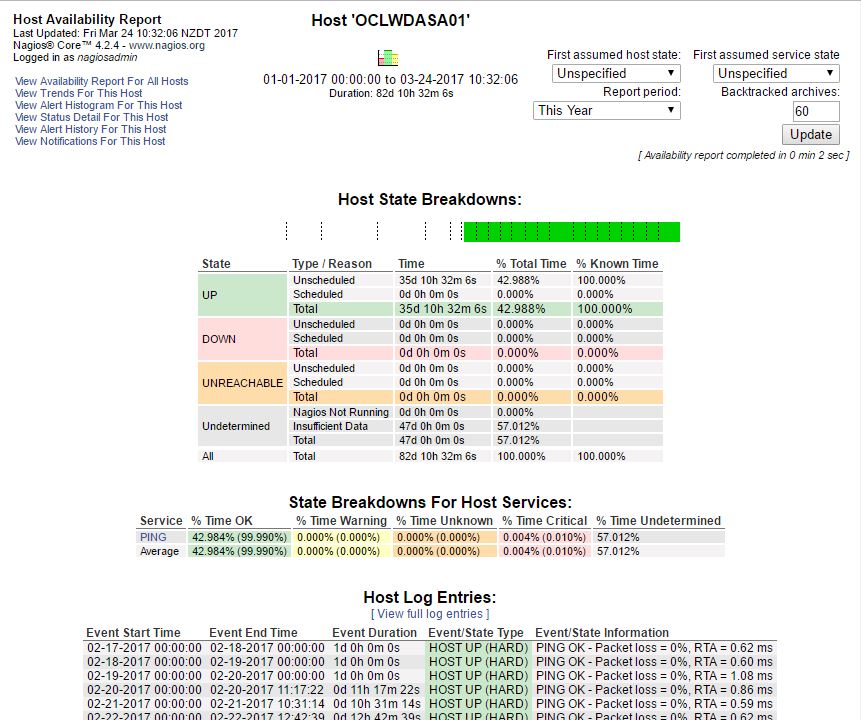The width and height of the screenshot is (861, 720).
Task: Open the Report period dropdown showing This Year
Action: pos(606,110)
